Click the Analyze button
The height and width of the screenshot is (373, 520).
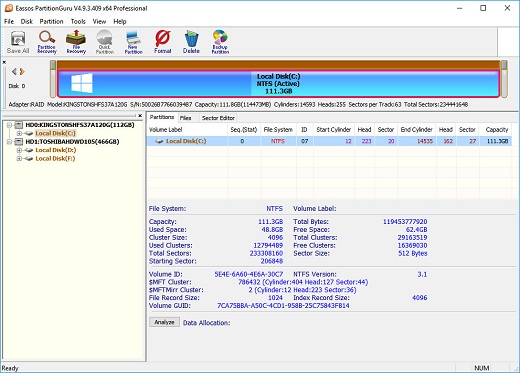coord(164,322)
